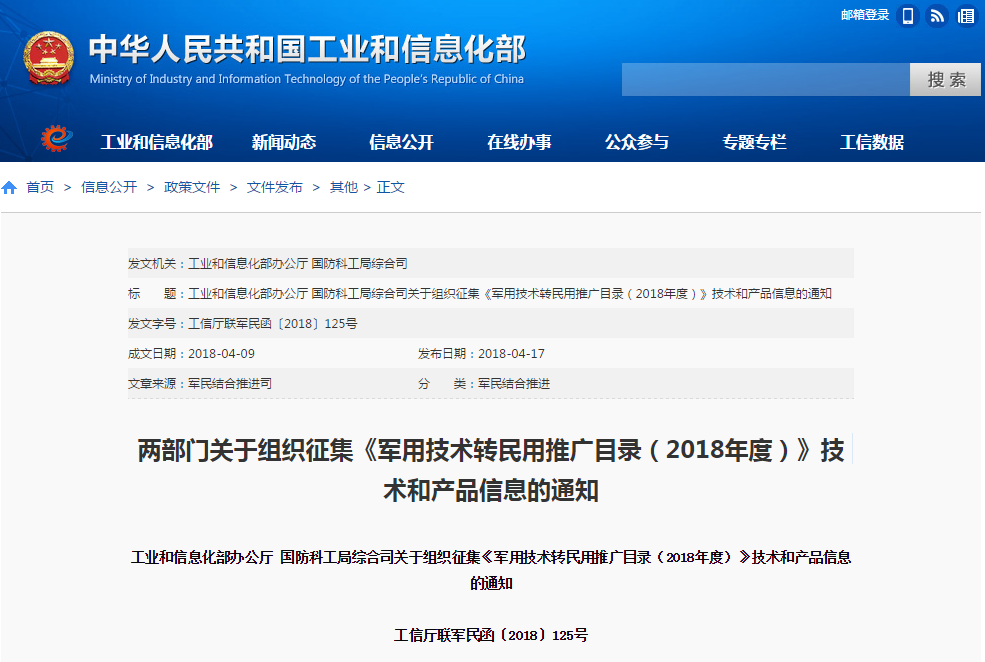Click the 搜索 search button
This screenshot has height=662, width=985.
pyautogui.click(x=945, y=80)
